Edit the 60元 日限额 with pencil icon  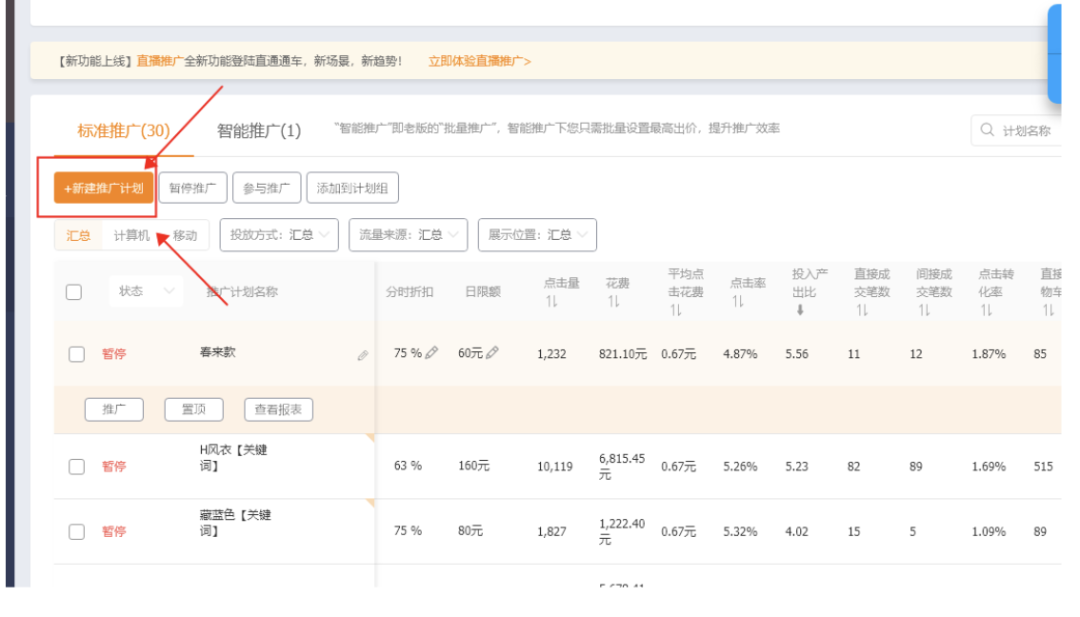point(491,352)
